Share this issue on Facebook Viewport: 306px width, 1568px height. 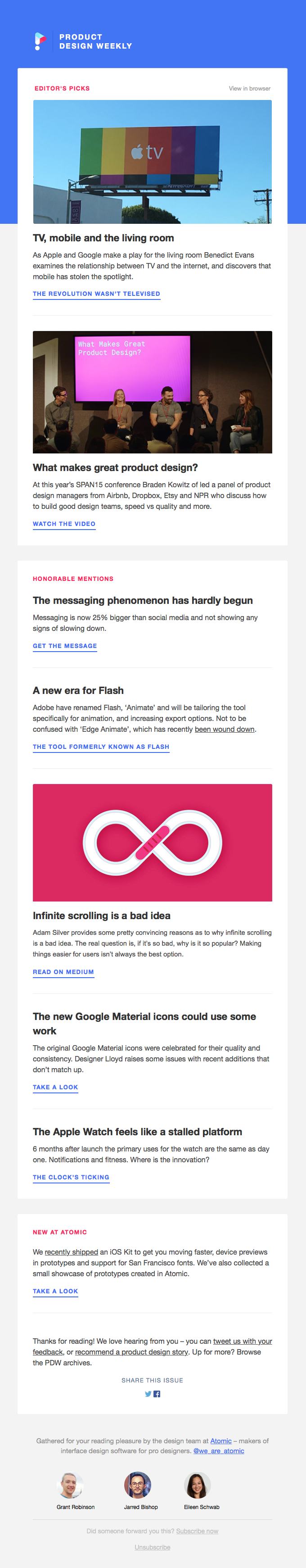click(x=157, y=1394)
